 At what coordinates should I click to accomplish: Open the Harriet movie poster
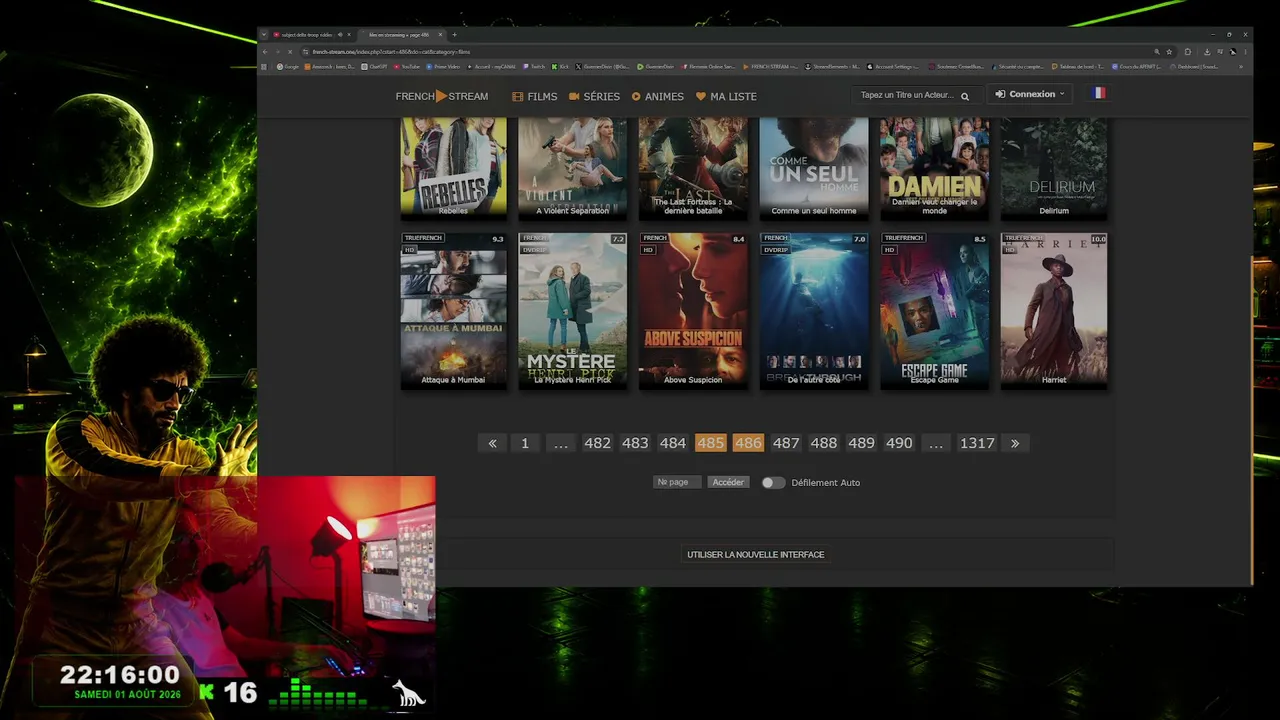tap(1054, 310)
